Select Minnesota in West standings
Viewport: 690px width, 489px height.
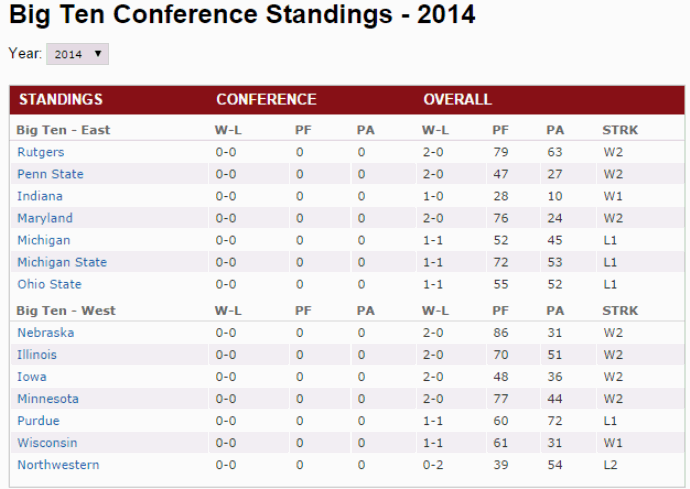point(48,399)
